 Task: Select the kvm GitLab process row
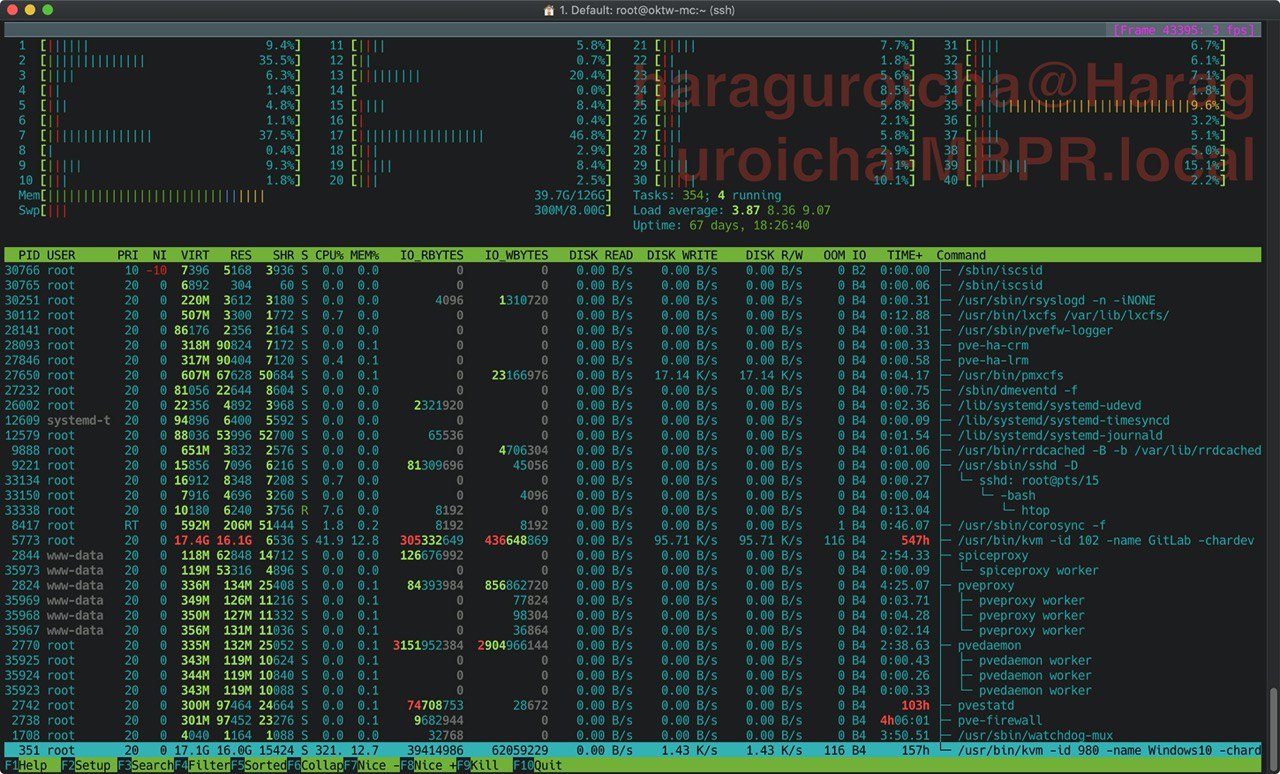633,540
